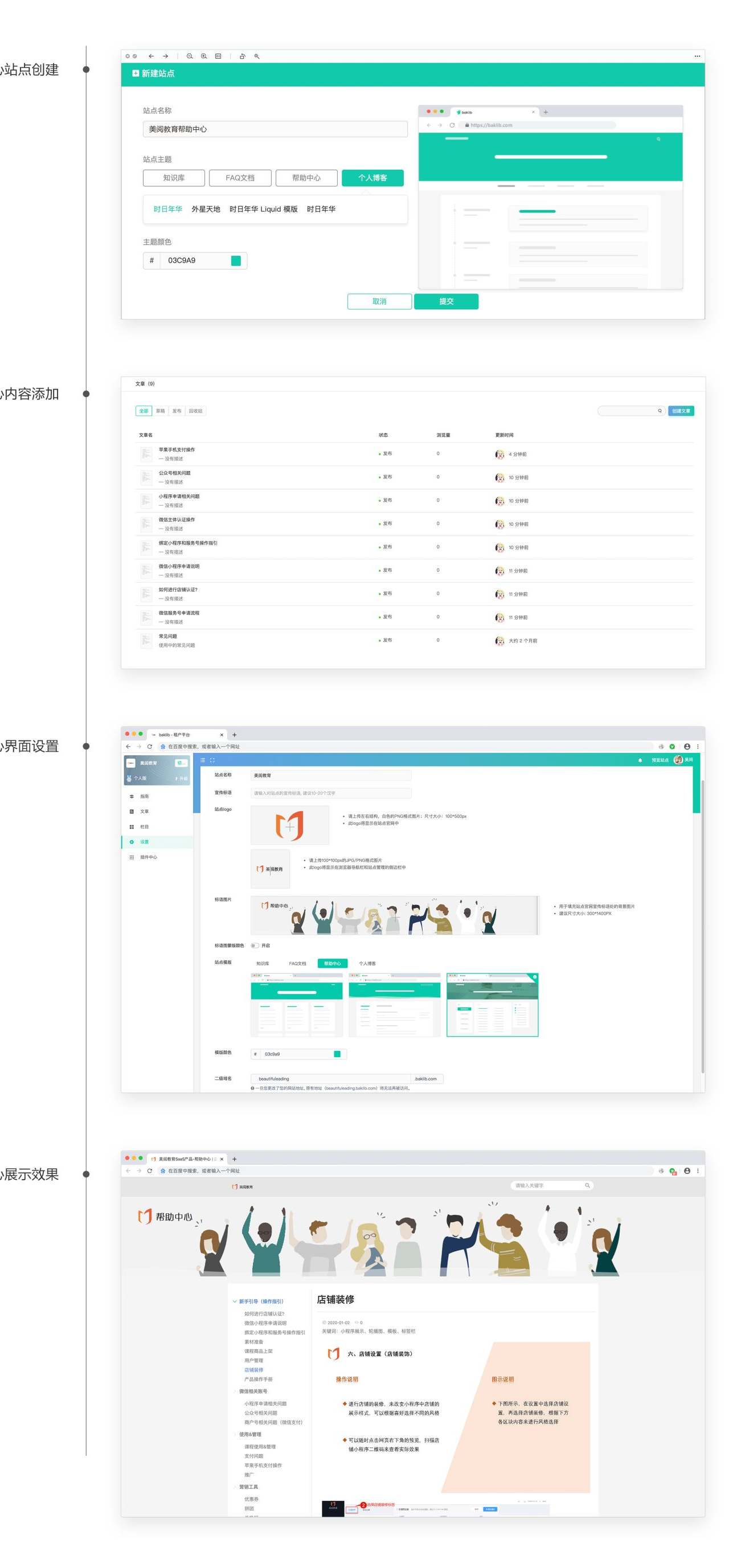Click the zoom-in magnifier in top toolbar
Image resolution: width=745 pixels, height=1568 pixels.
204,56
